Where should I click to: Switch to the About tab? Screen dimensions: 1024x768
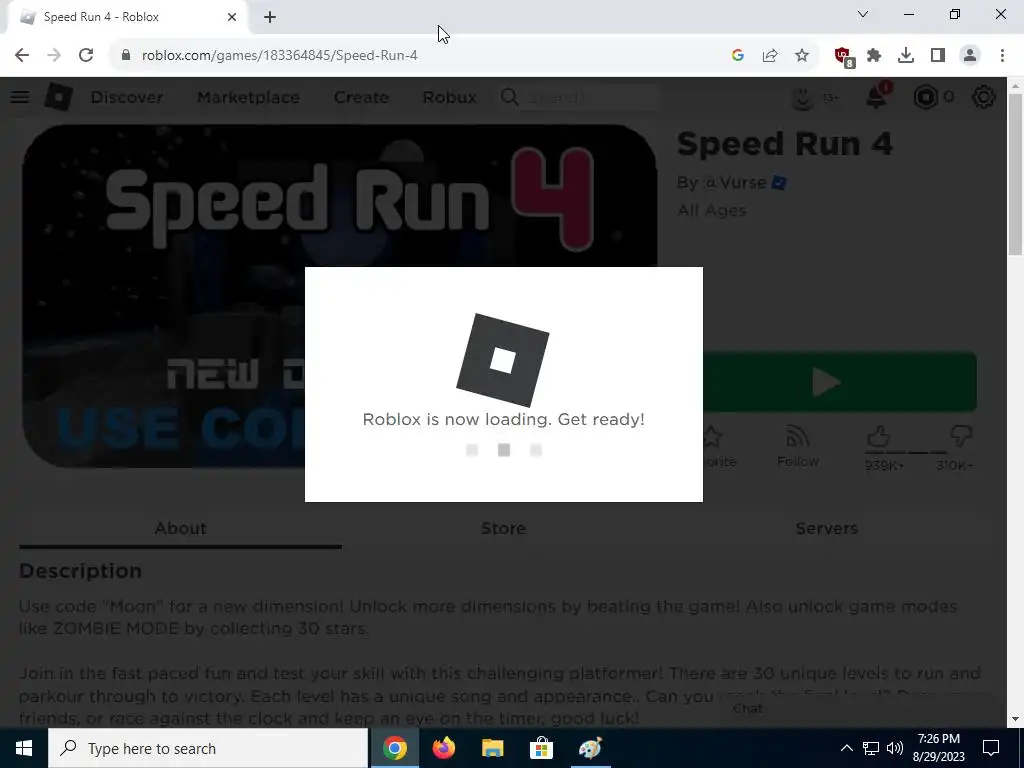point(180,528)
